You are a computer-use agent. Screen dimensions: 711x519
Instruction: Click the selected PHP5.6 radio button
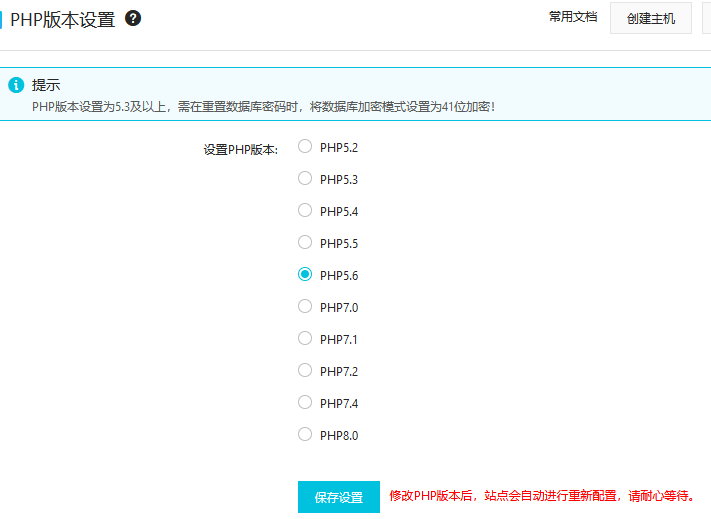(x=305, y=274)
